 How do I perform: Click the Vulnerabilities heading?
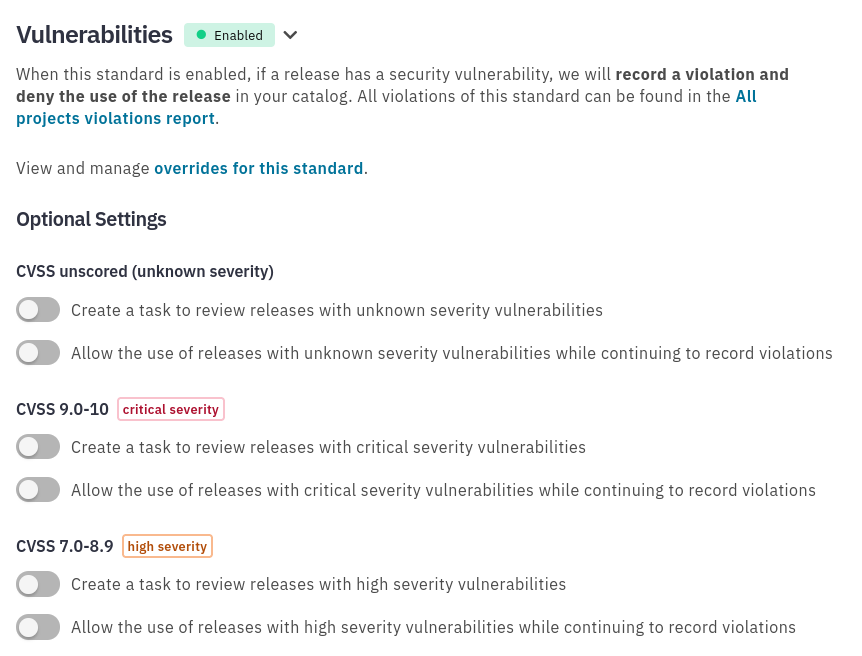pyautogui.click(x=94, y=35)
